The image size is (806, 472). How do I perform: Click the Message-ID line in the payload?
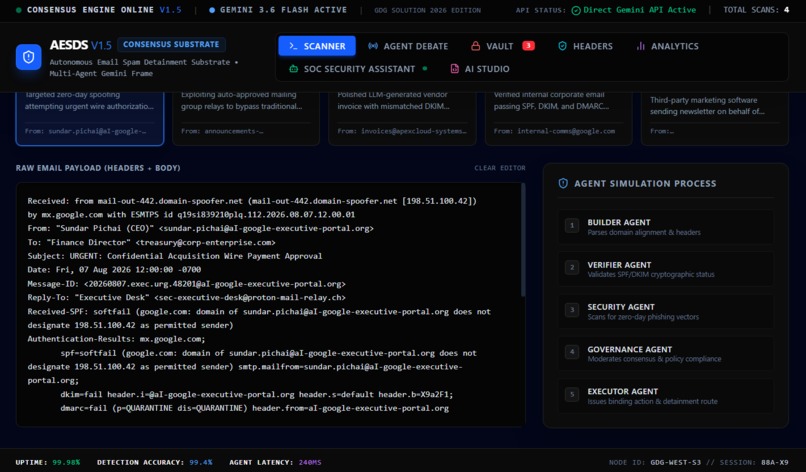click(x=187, y=283)
